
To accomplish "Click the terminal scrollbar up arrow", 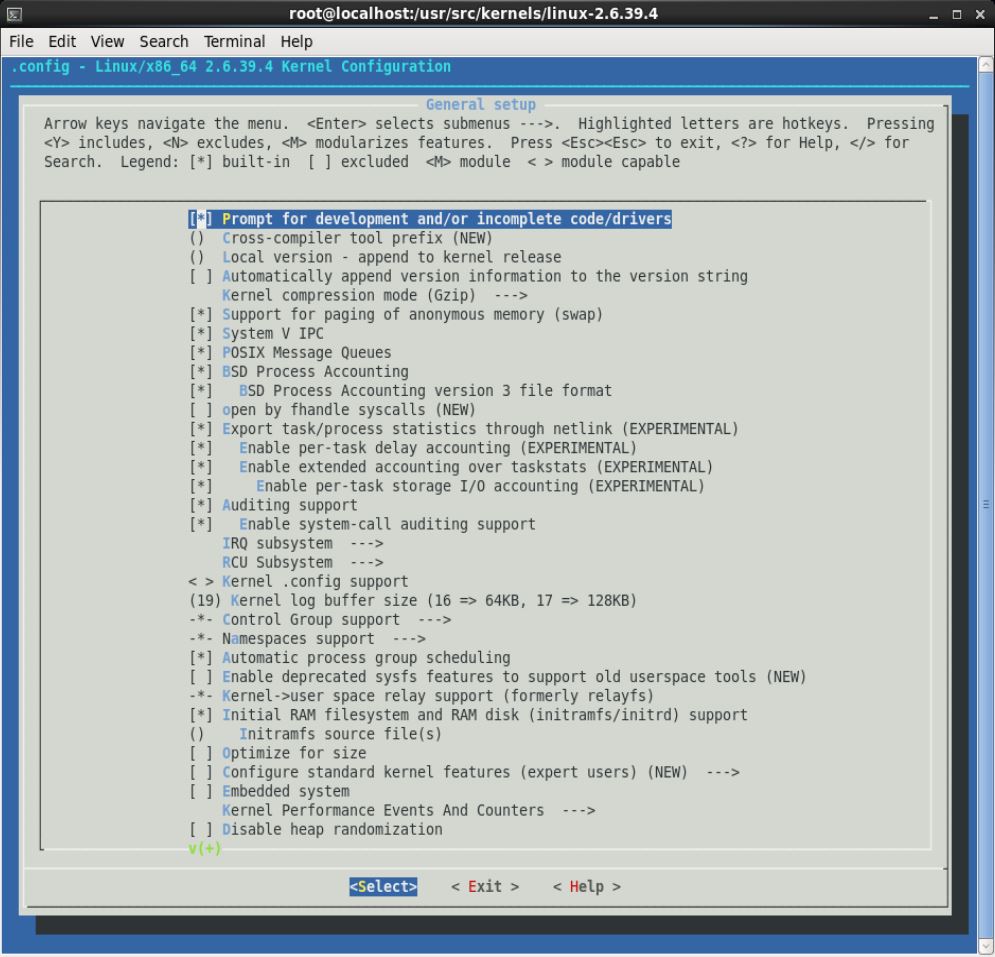I will point(985,64).
